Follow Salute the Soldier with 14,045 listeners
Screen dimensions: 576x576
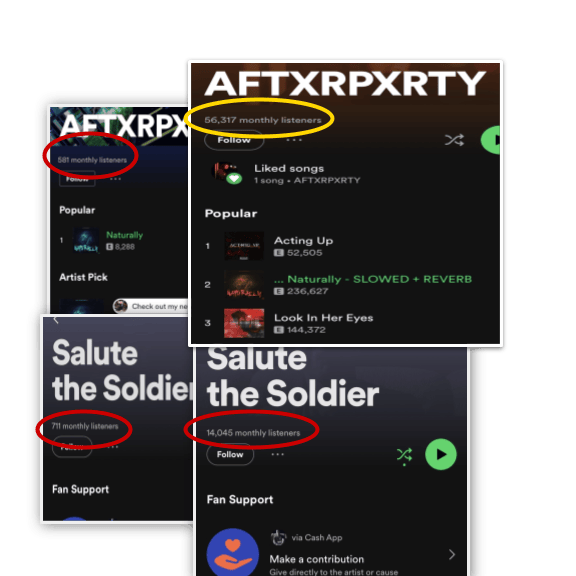(x=230, y=454)
